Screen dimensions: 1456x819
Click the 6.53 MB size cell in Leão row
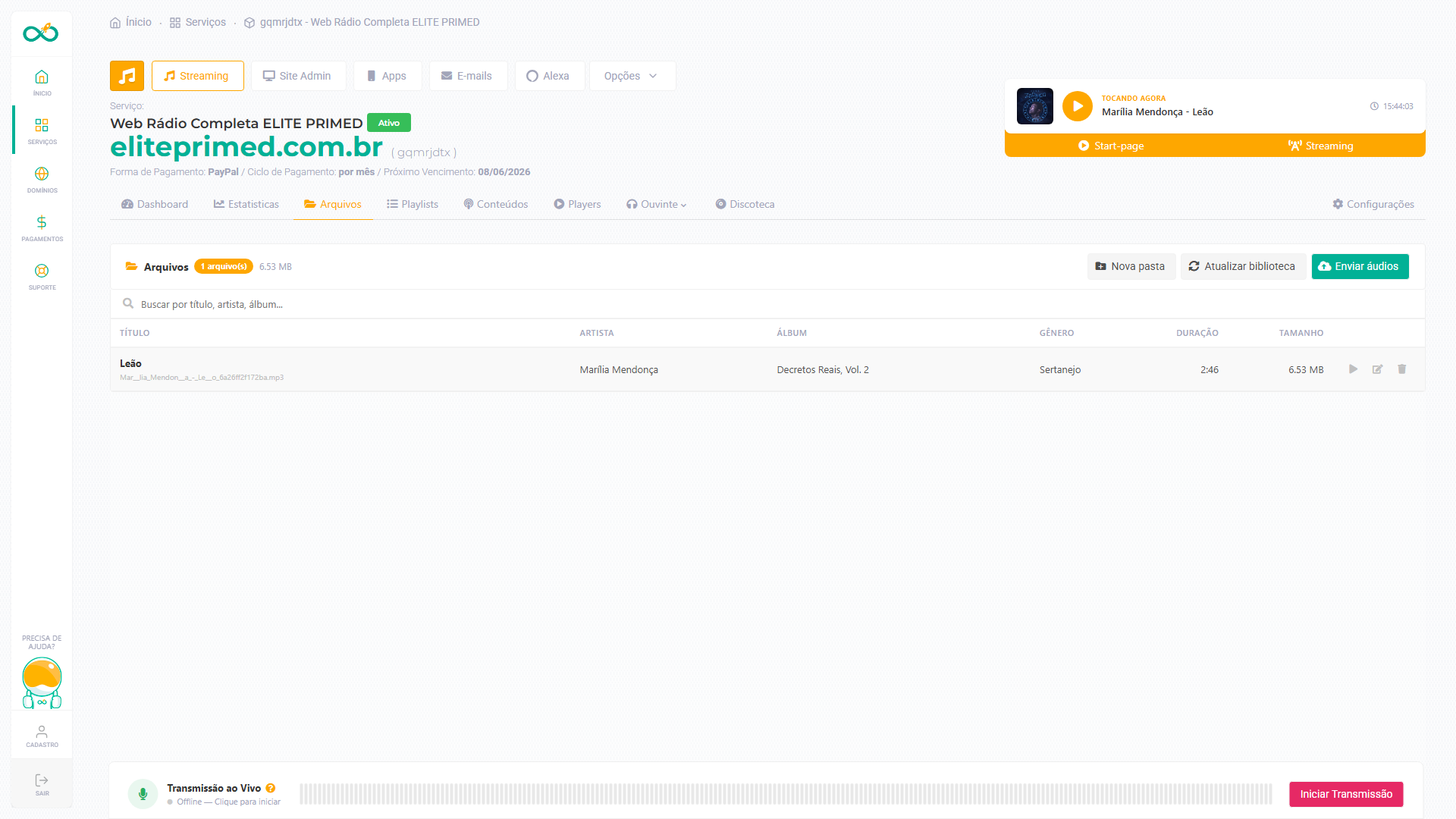click(x=1306, y=369)
